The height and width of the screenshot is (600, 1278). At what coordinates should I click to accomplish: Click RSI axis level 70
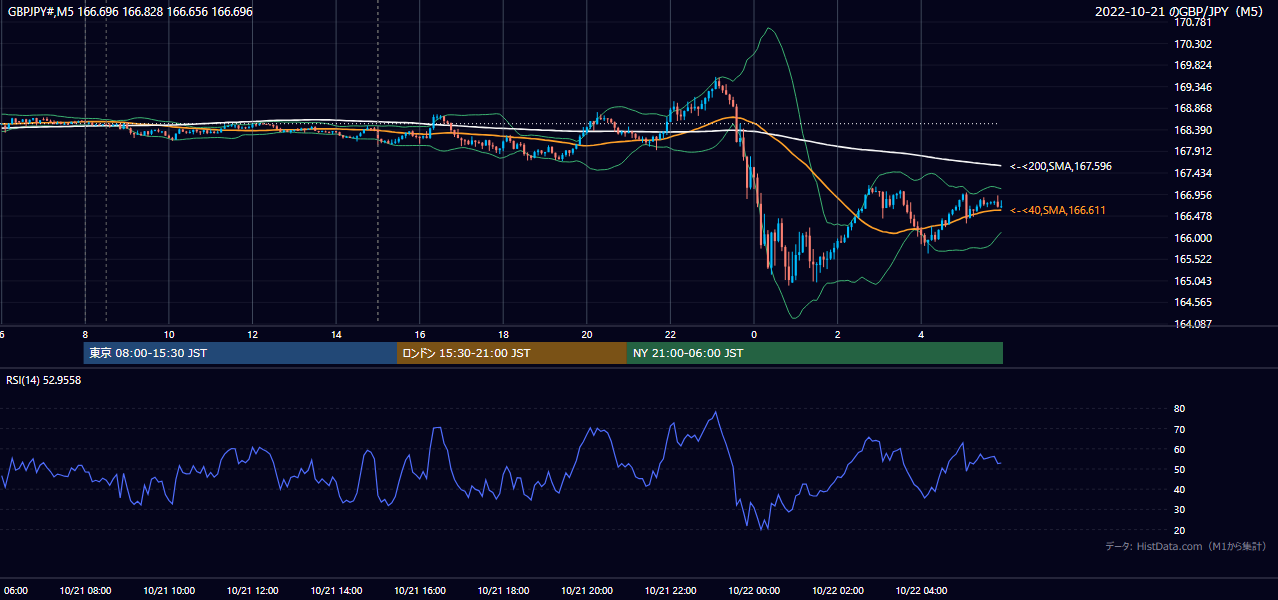click(1179, 429)
